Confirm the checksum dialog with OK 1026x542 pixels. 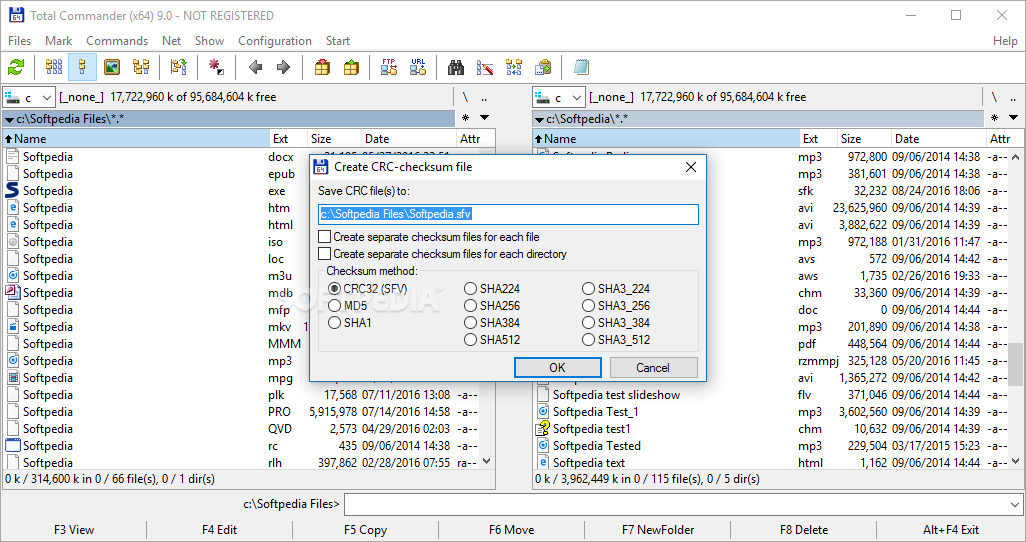557,368
